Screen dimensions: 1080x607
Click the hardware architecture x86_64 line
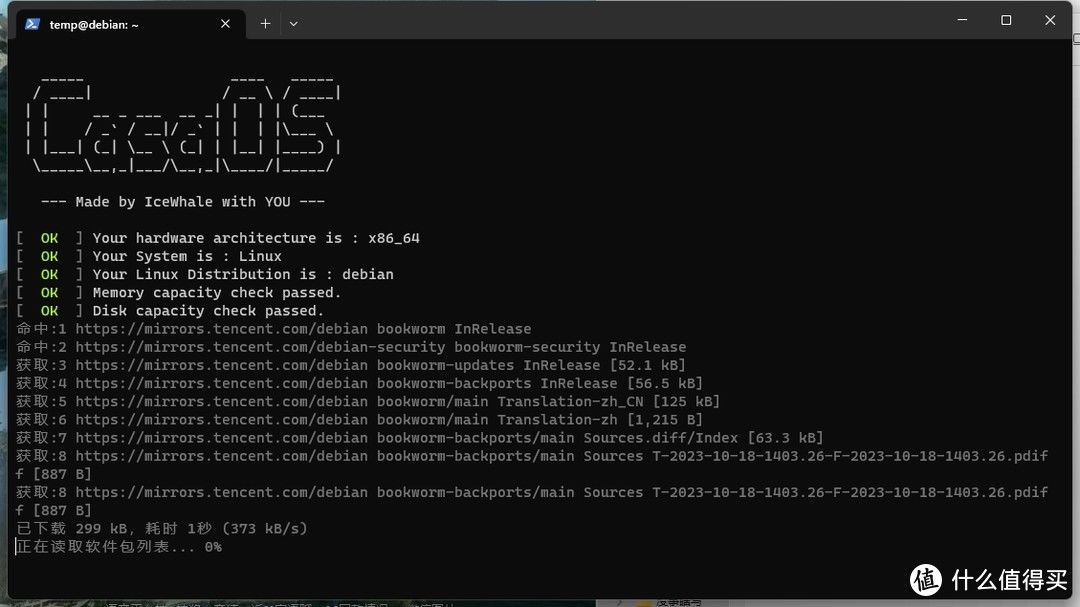click(x=218, y=238)
